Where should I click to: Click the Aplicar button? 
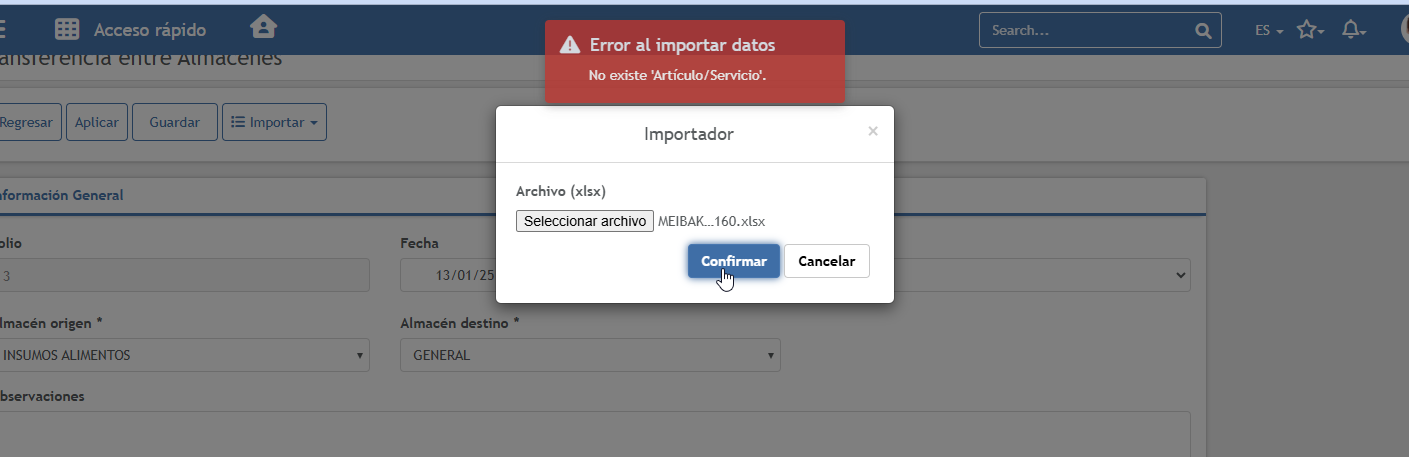pos(96,122)
